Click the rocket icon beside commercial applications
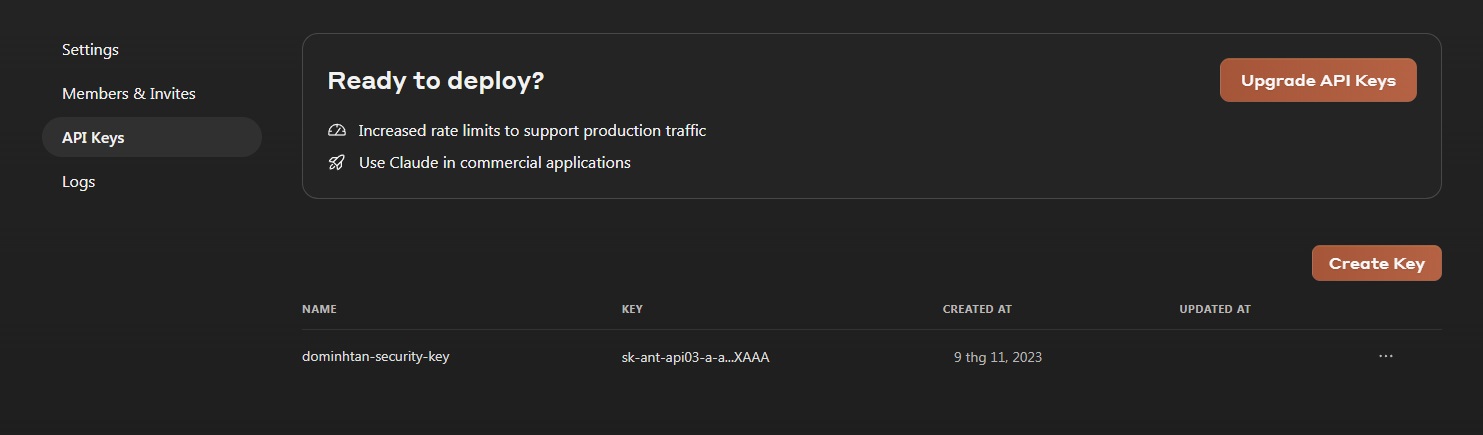This screenshot has width=1483, height=435. point(337,163)
